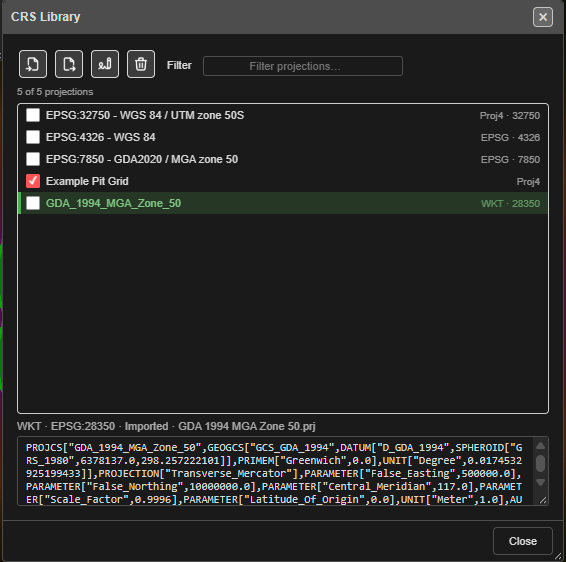Click the 'WKT · 28350' label
Image resolution: width=566 pixels, height=562 pixels.
point(510,204)
